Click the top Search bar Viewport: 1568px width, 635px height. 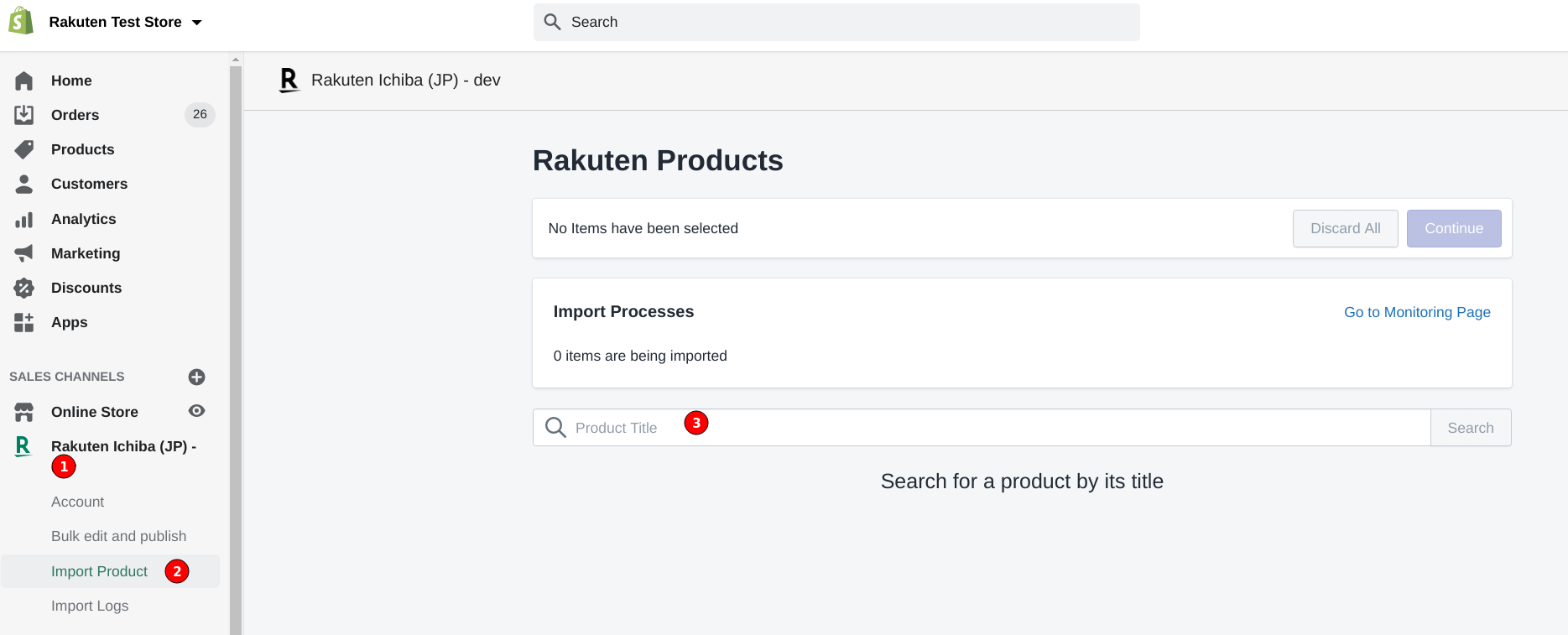pyautogui.click(x=836, y=22)
